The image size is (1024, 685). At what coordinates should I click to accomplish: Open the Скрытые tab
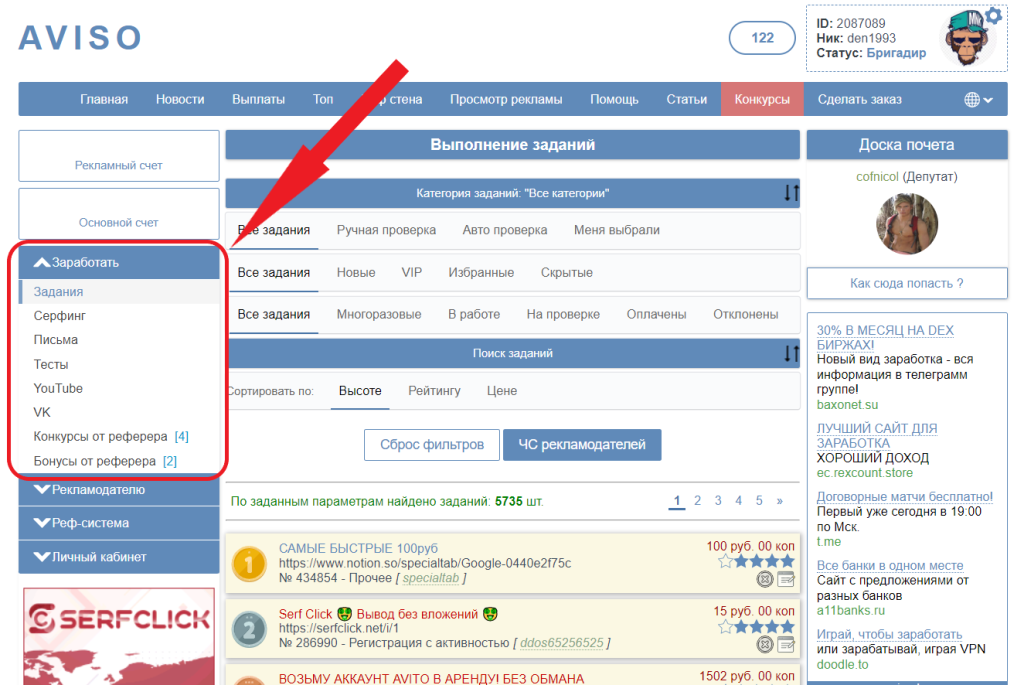(567, 272)
